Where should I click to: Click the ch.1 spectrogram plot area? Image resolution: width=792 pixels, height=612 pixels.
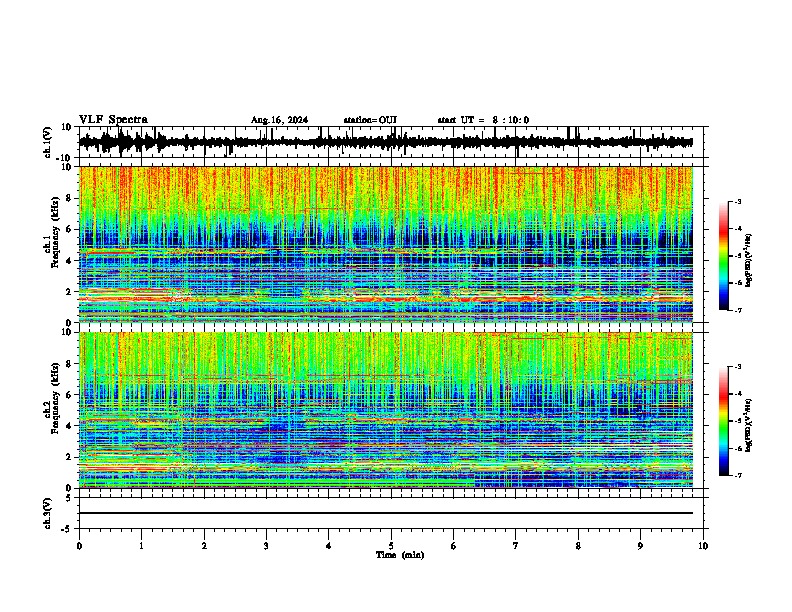pos(386,244)
